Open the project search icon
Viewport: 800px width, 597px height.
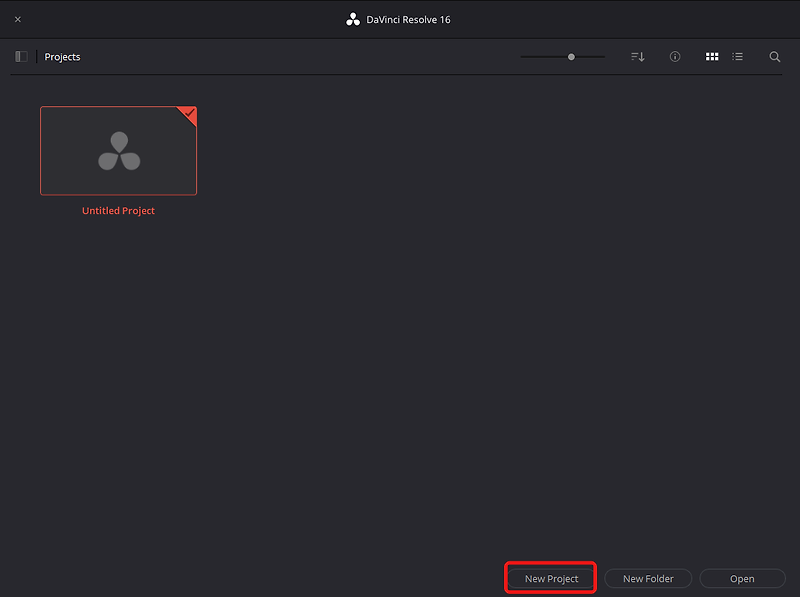[x=774, y=57]
